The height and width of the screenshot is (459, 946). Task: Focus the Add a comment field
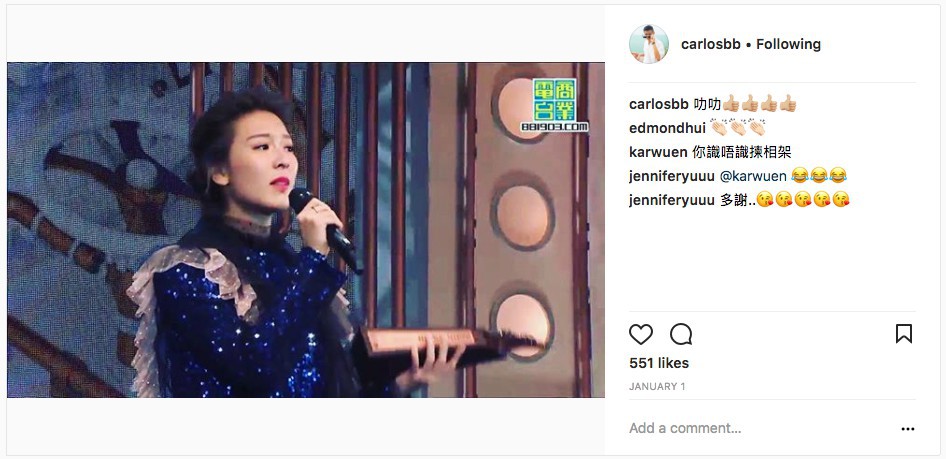click(x=760, y=428)
